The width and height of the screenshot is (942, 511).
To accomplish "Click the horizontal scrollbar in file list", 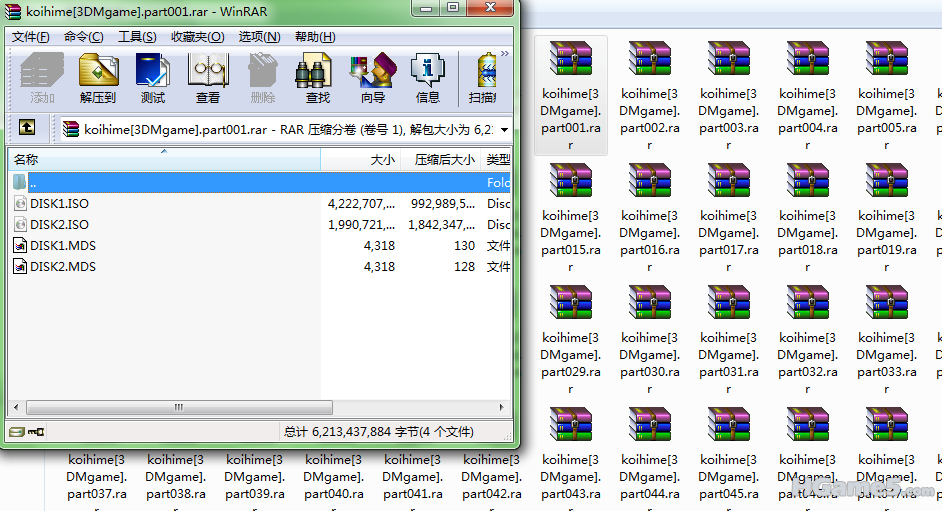I will 180,408.
